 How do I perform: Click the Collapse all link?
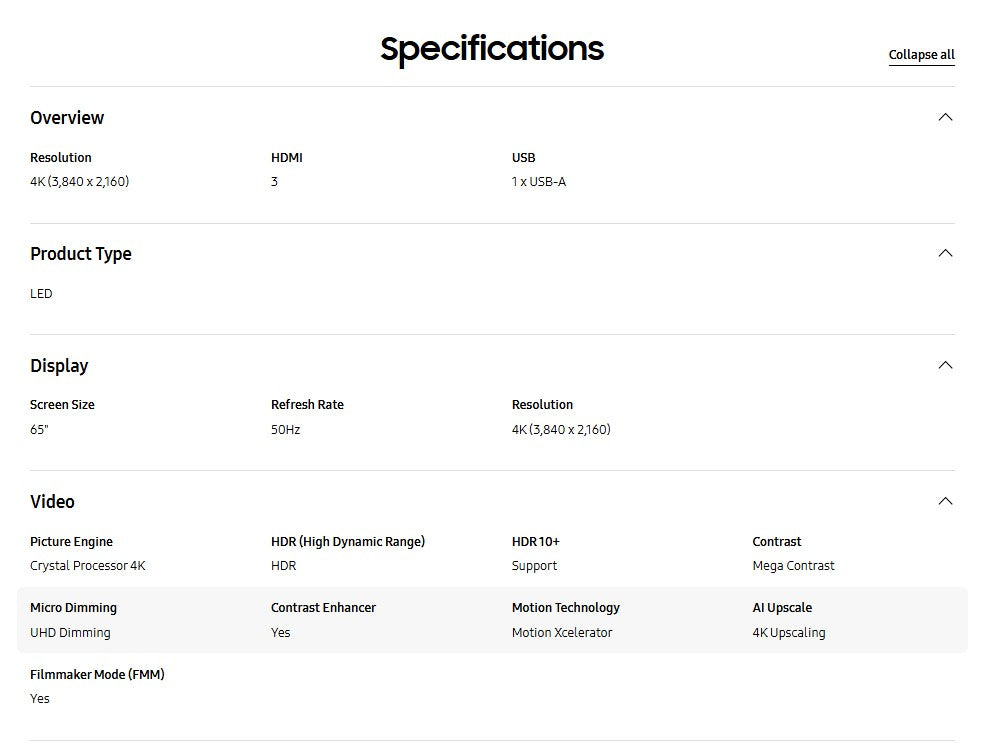pos(921,55)
